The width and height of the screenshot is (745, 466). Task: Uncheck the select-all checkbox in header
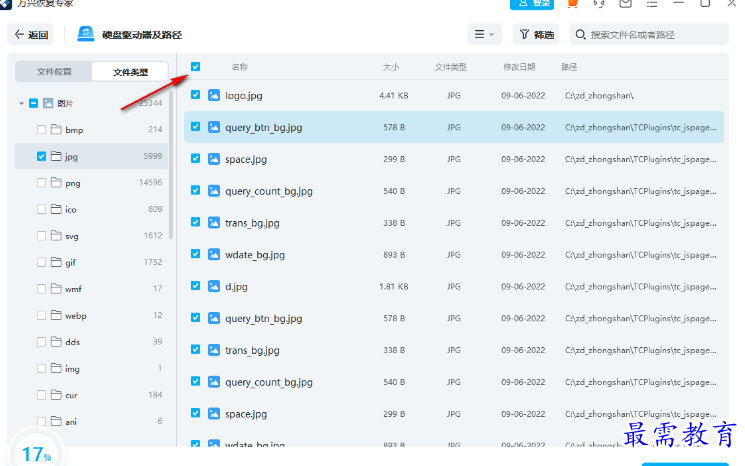[195, 67]
